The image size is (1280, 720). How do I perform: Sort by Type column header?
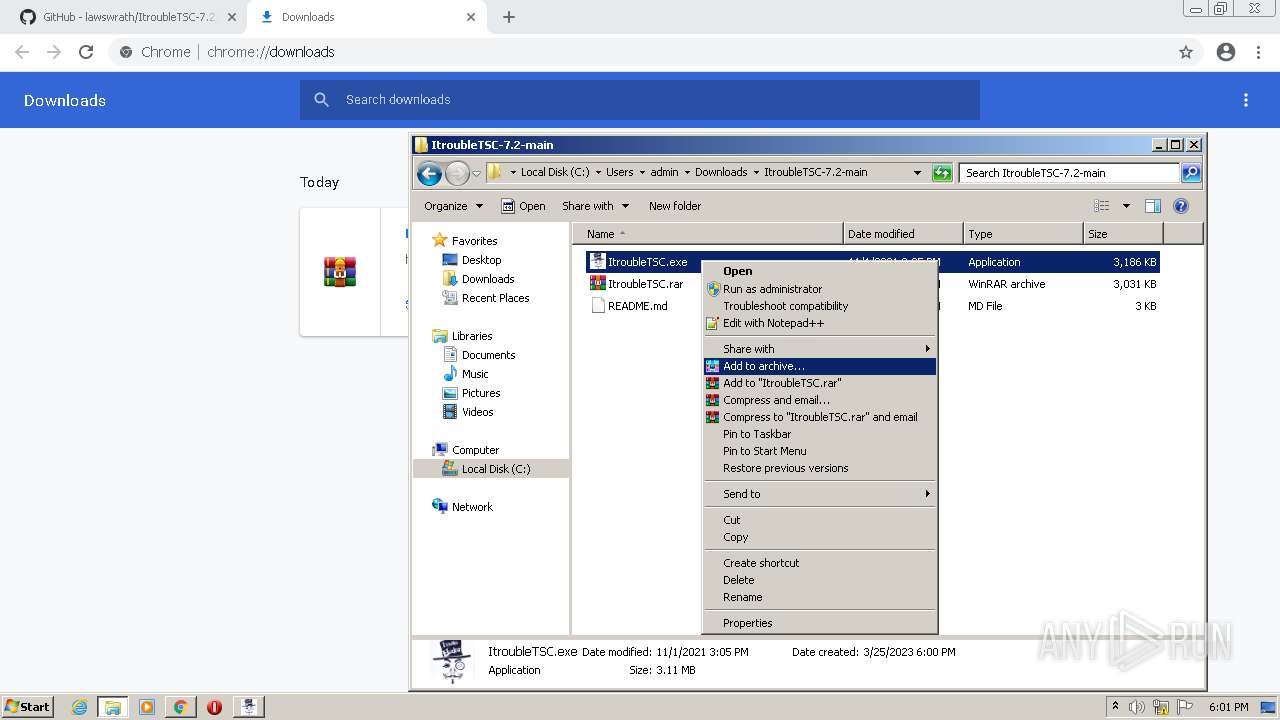1023,234
